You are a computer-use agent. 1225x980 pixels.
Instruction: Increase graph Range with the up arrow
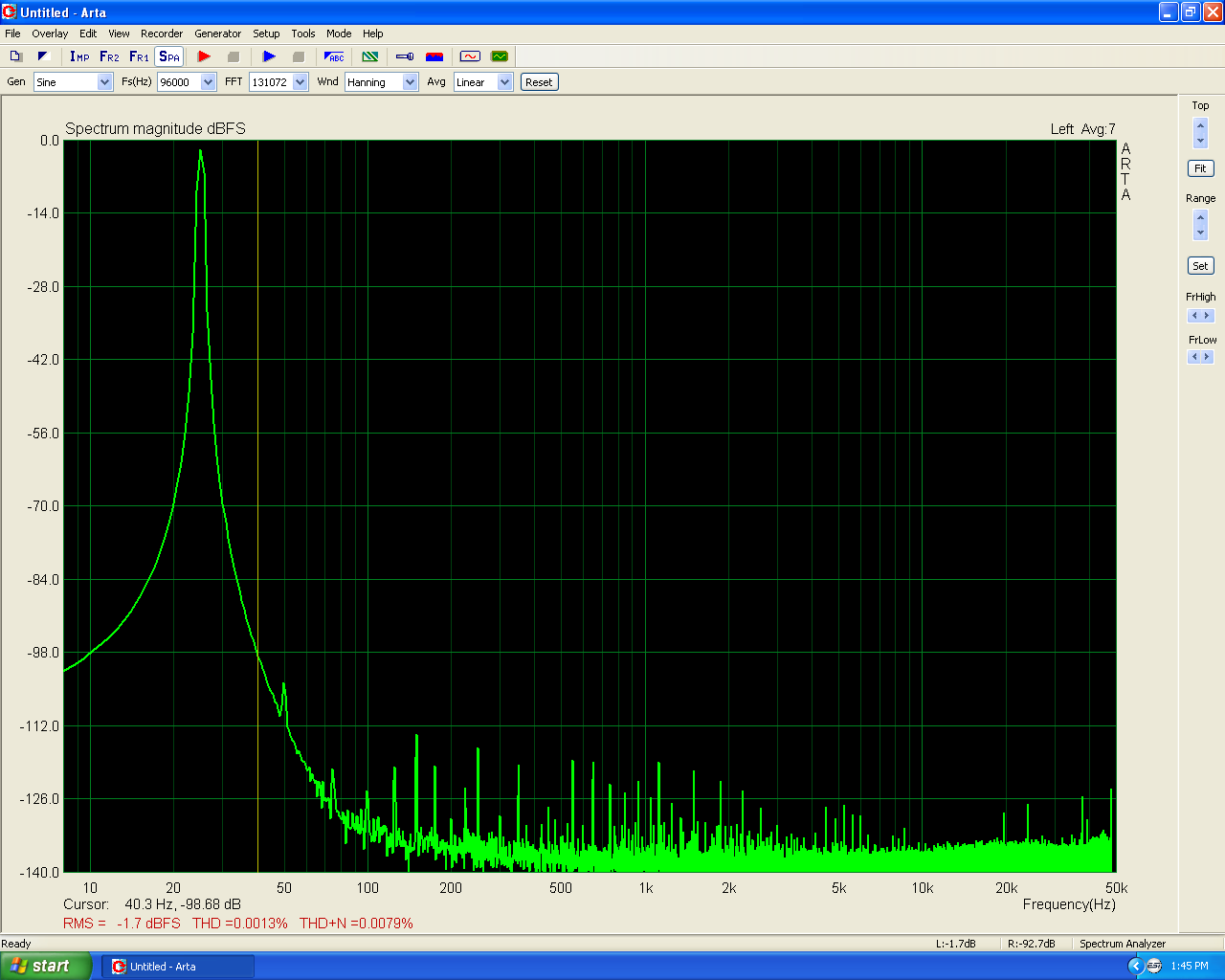tap(1201, 218)
